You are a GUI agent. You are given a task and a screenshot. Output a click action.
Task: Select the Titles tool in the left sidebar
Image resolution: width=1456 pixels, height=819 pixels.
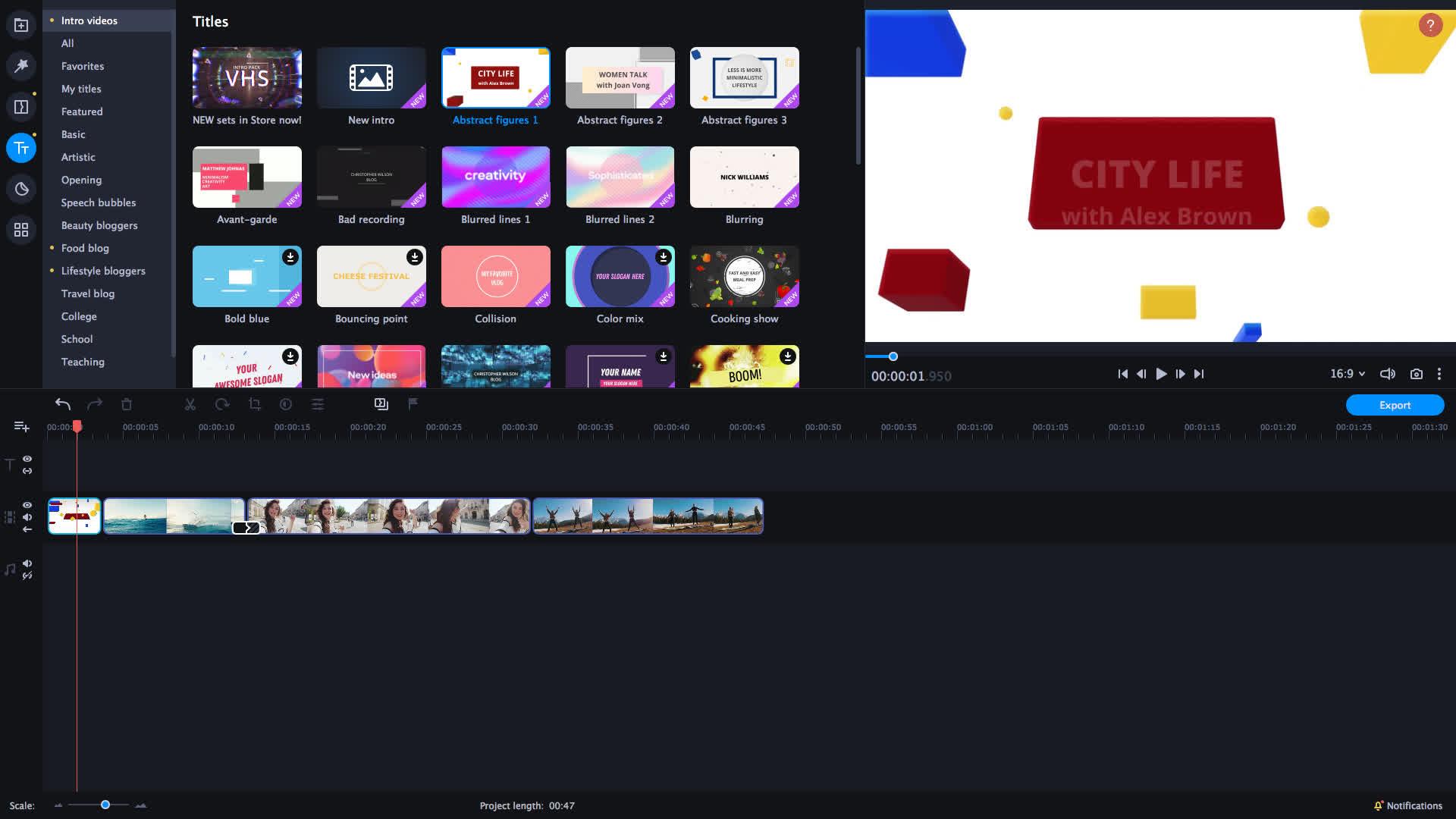tap(20, 147)
